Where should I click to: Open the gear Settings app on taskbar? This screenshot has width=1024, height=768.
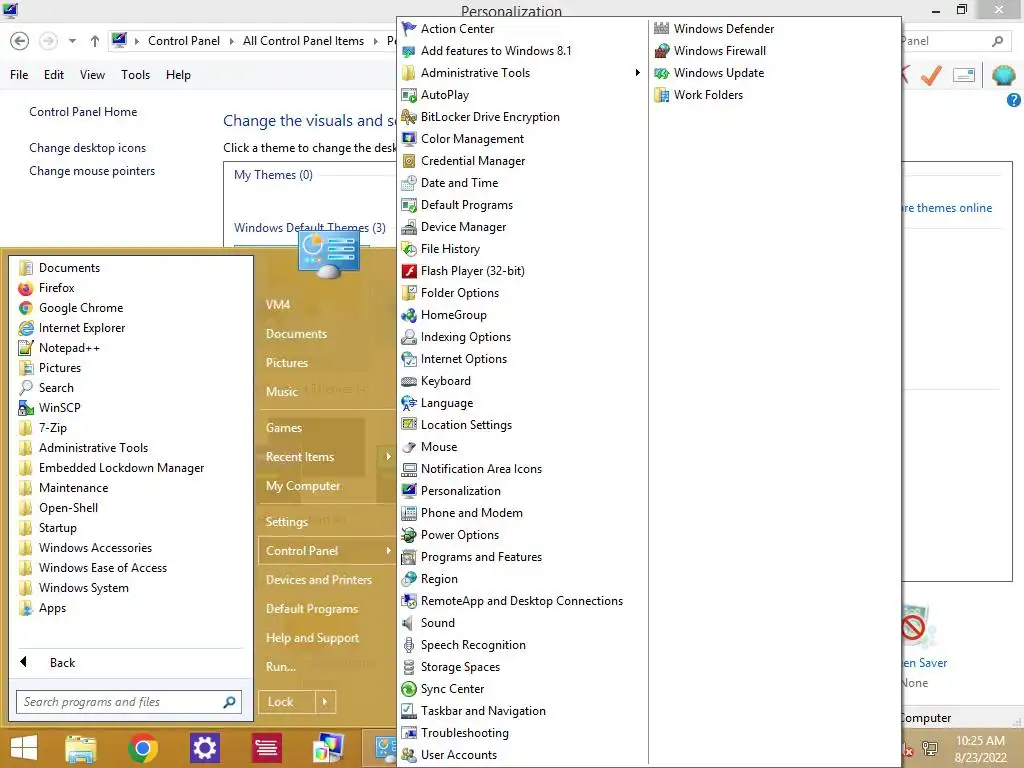click(204, 748)
